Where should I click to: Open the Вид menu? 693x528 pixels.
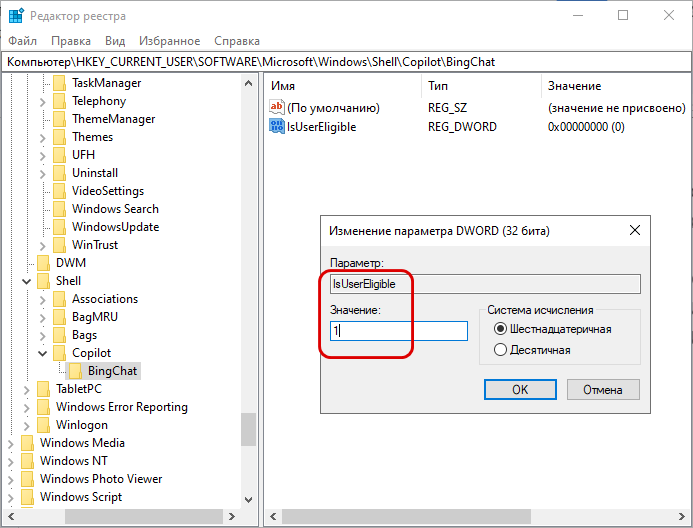tap(115, 41)
